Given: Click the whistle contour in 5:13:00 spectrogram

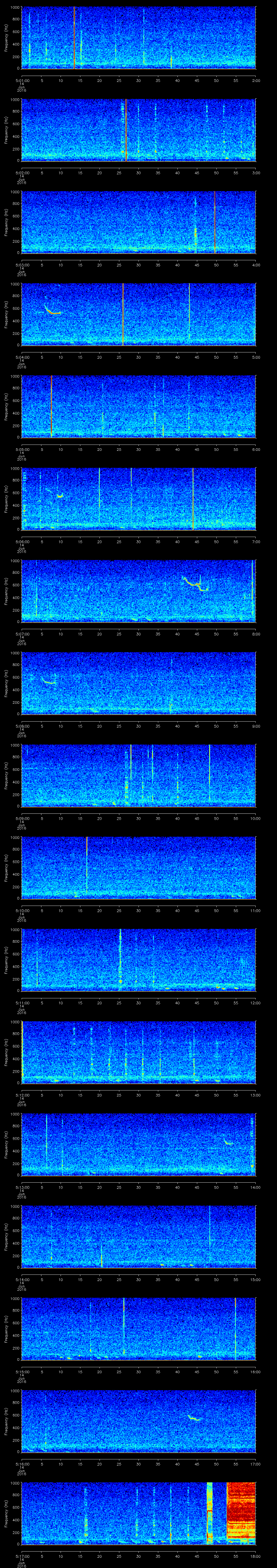Looking at the screenshot, I should click(x=228, y=1141).
